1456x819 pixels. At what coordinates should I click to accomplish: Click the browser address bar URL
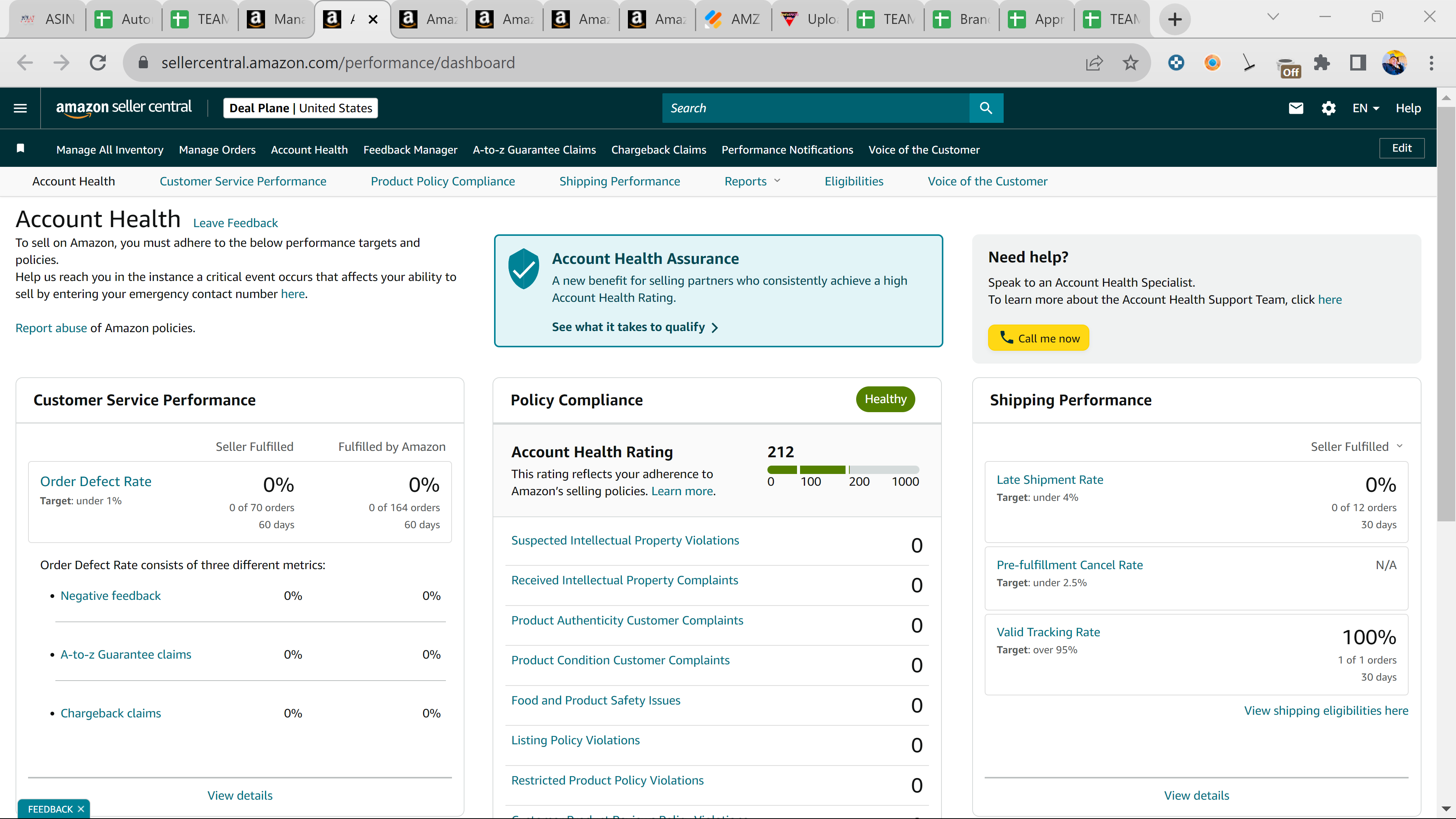pos(338,63)
